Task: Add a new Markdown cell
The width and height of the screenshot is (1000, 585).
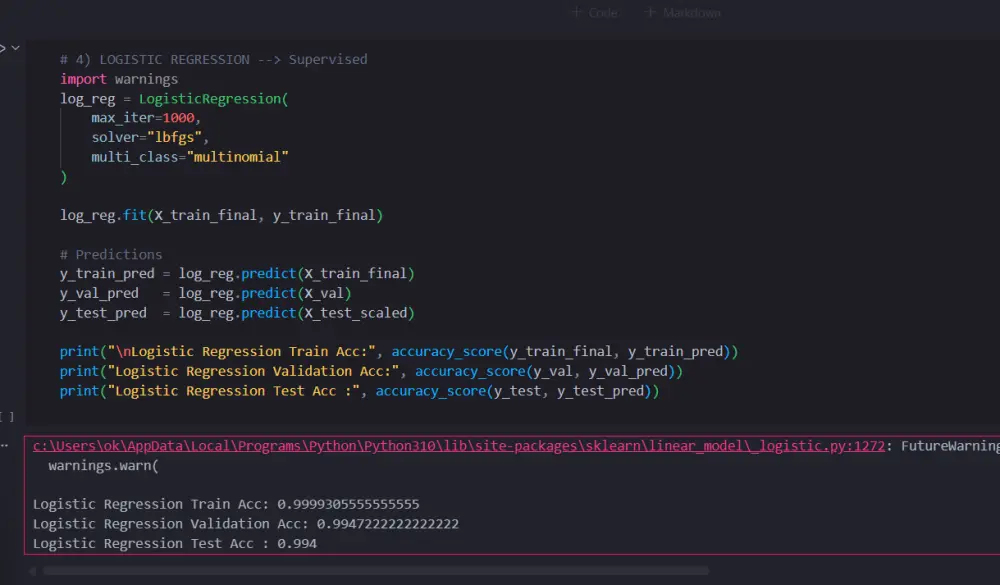Action: (x=684, y=13)
